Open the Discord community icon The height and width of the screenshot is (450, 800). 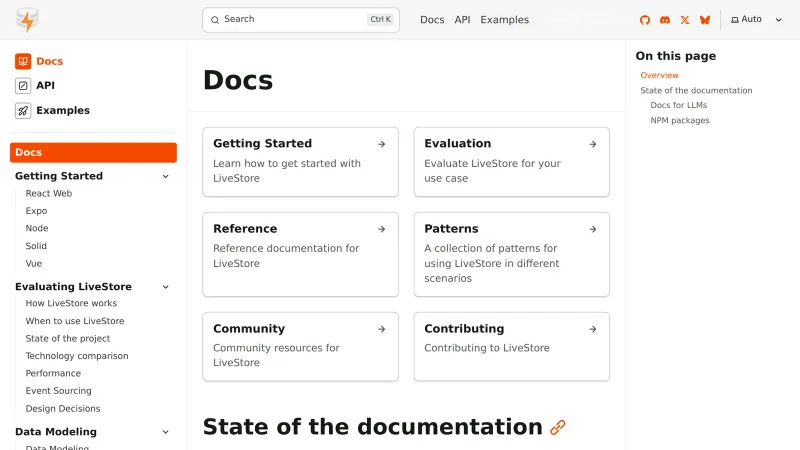tap(665, 20)
